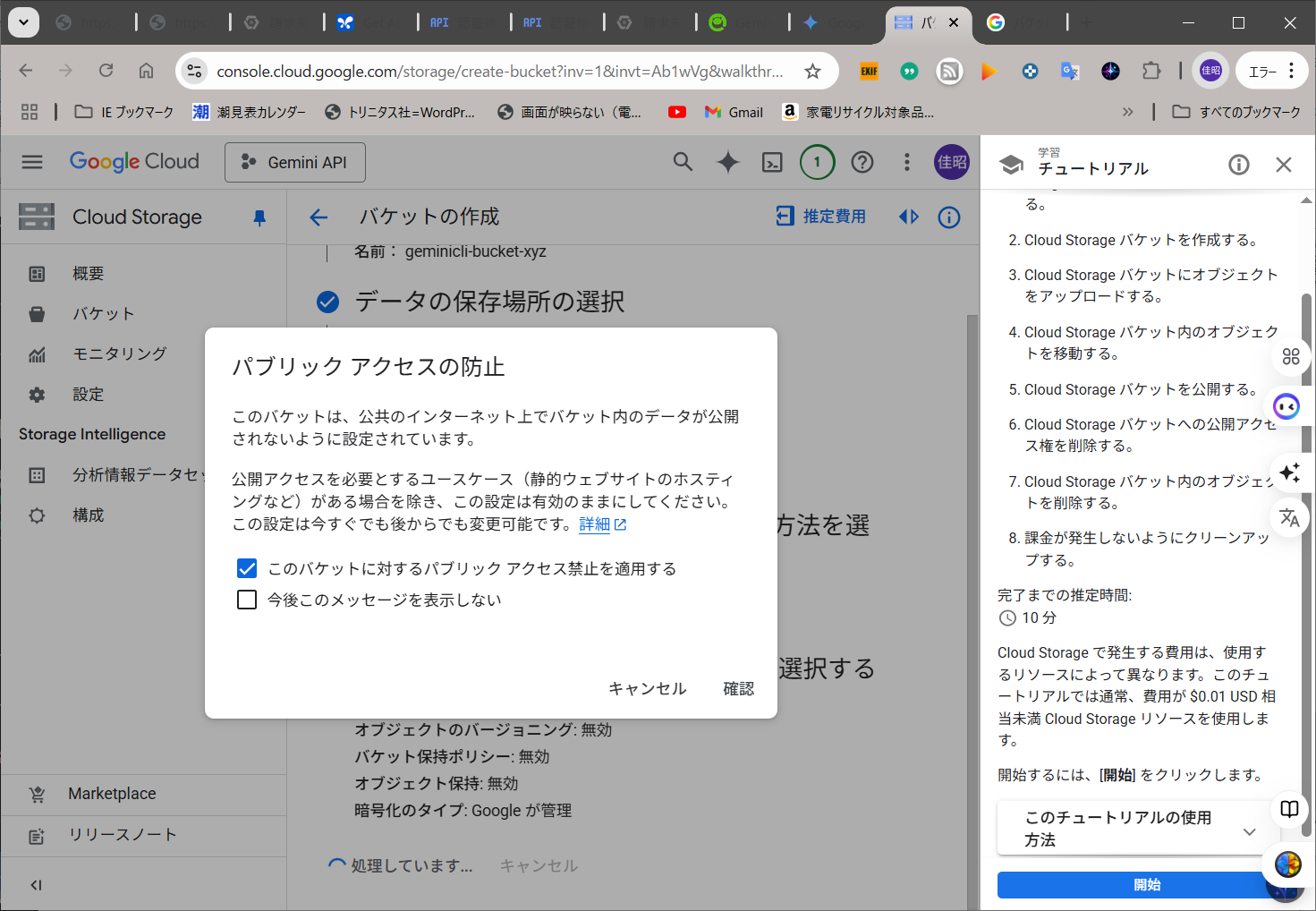Open バケット in the sidebar
The height and width of the screenshot is (911, 1316).
coord(103,314)
